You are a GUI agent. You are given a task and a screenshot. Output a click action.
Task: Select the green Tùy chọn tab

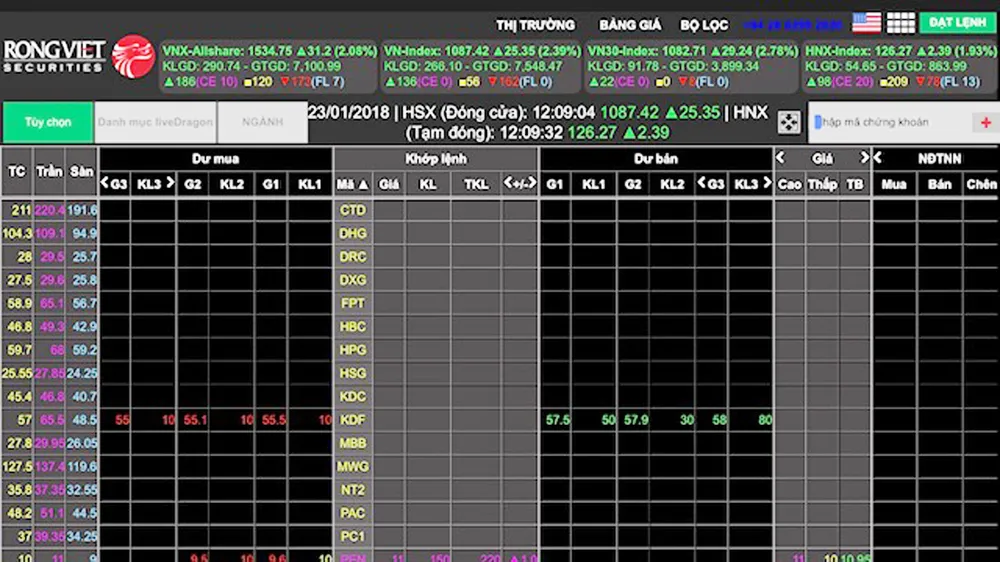48,122
